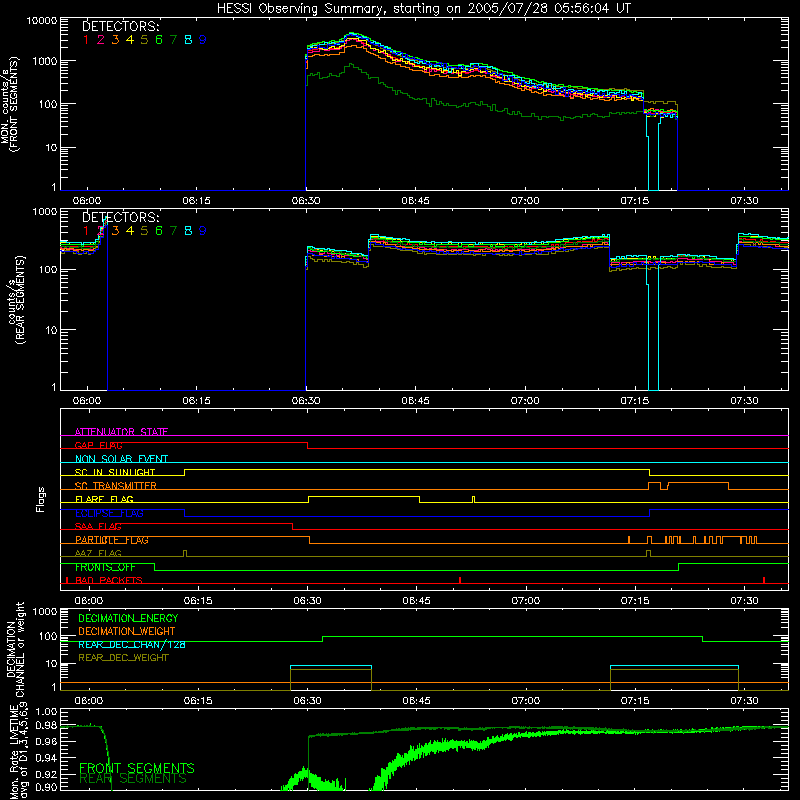Click 0.98 on the livetime y-axis
The image size is (800, 800).
click(x=46, y=726)
